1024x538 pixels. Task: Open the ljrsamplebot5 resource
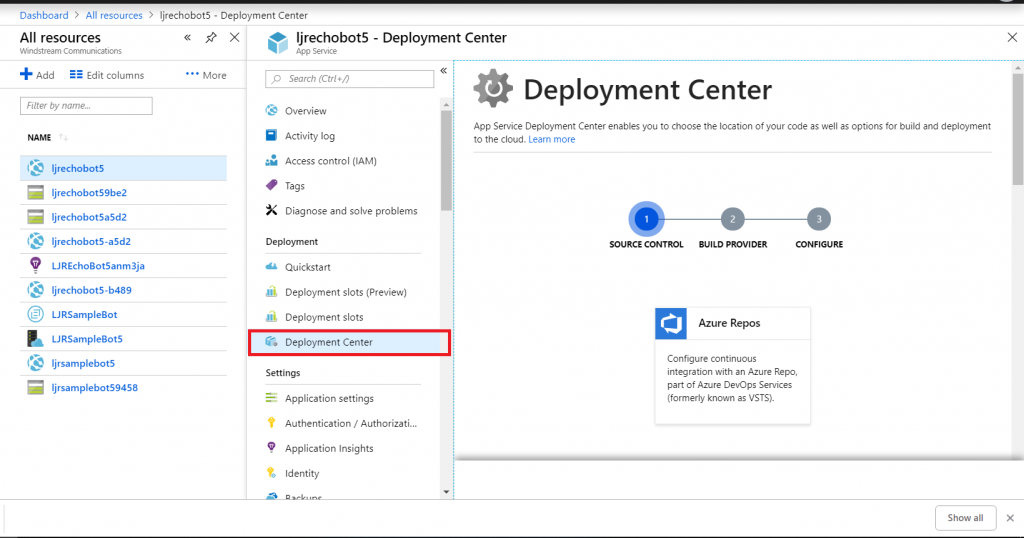[x=83, y=363]
